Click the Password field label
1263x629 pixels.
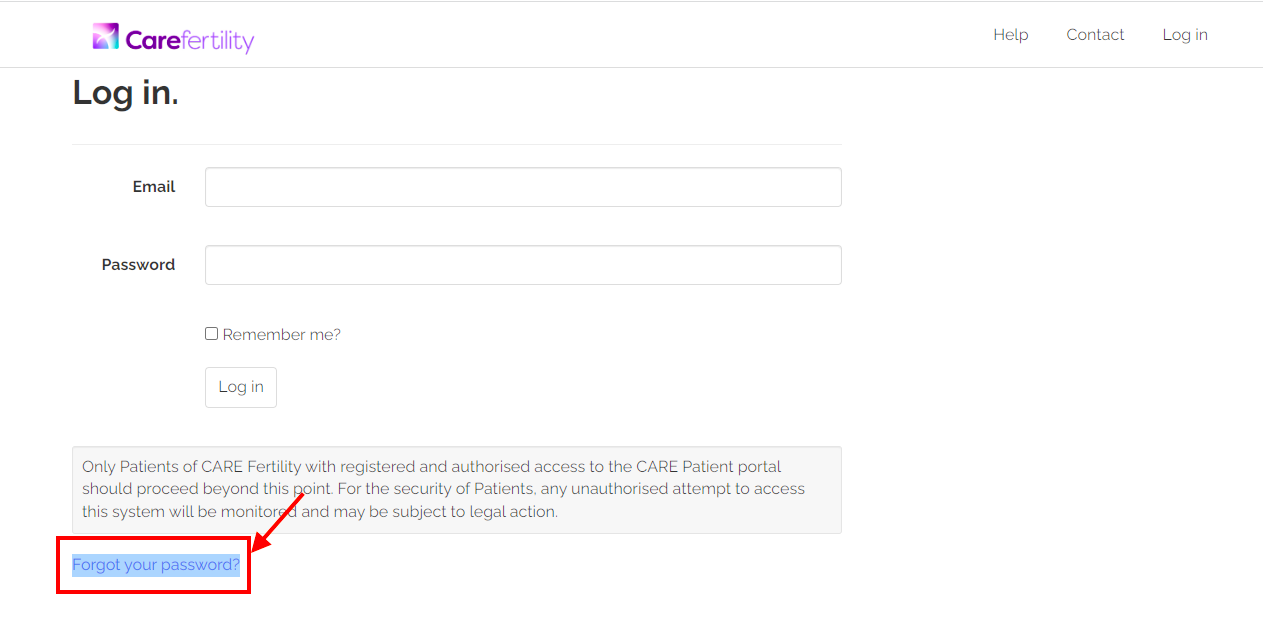point(138,265)
